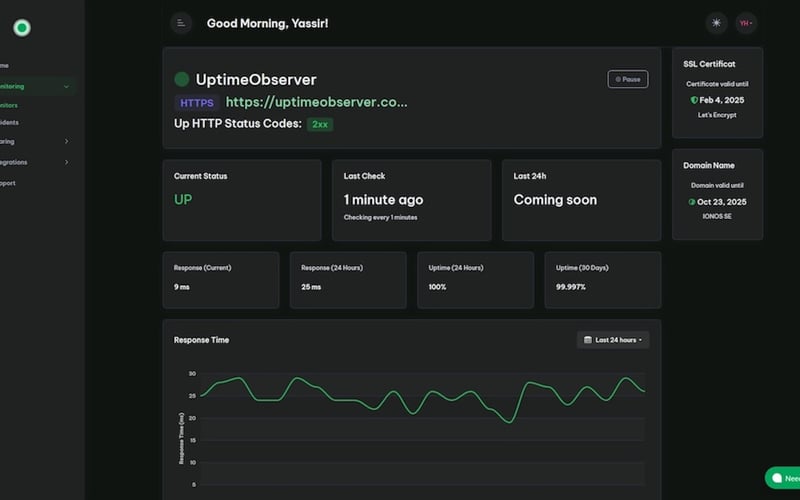Click the green monitor status dot

click(x=182, y=79)
